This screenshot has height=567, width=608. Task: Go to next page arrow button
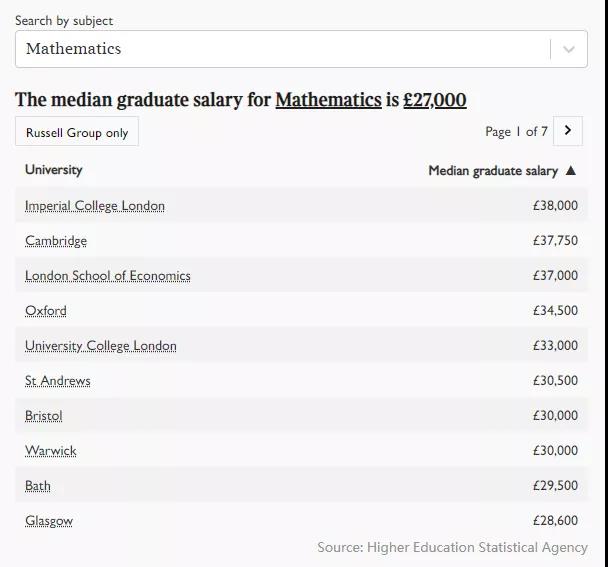point(567,131)
